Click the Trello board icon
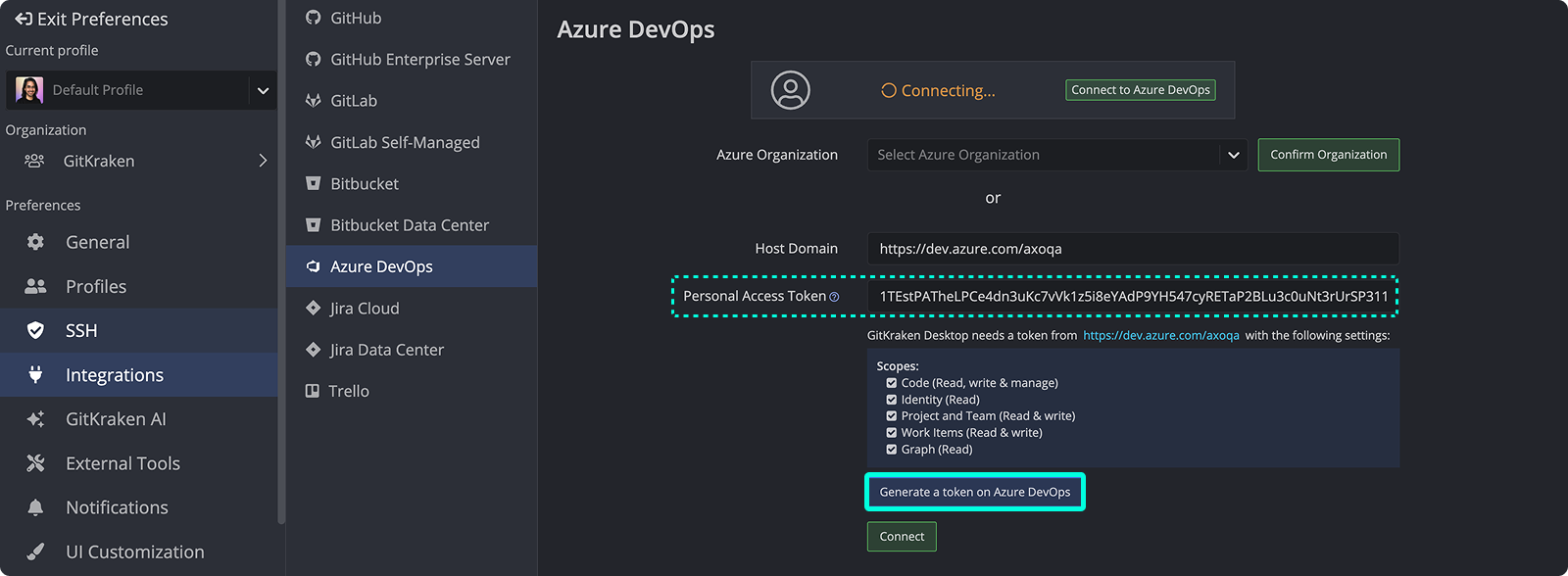This screenshot has width=1568, height=576. (x=313, y=391)
